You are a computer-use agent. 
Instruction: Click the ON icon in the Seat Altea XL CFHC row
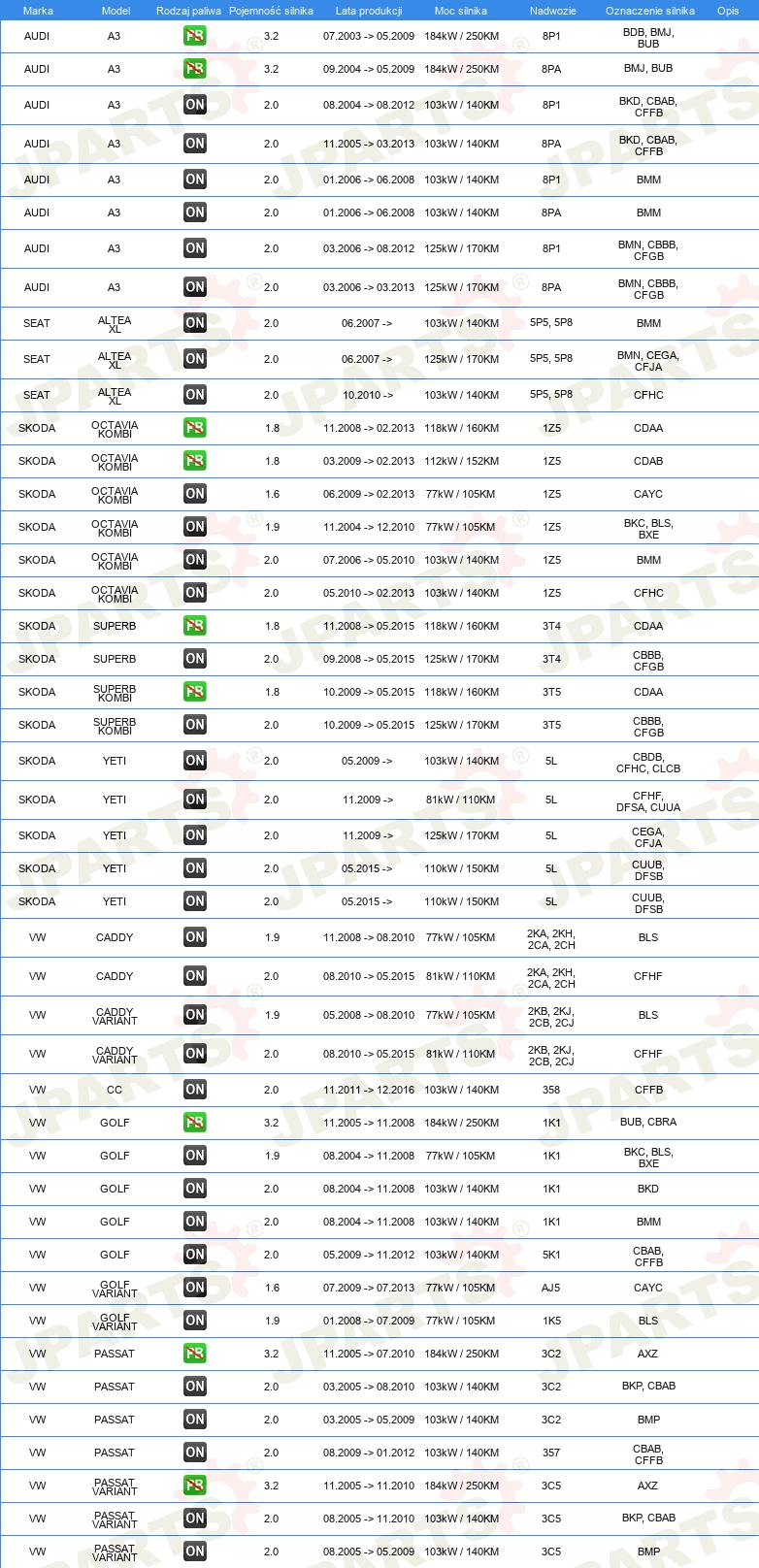click(x=195, y=395)
